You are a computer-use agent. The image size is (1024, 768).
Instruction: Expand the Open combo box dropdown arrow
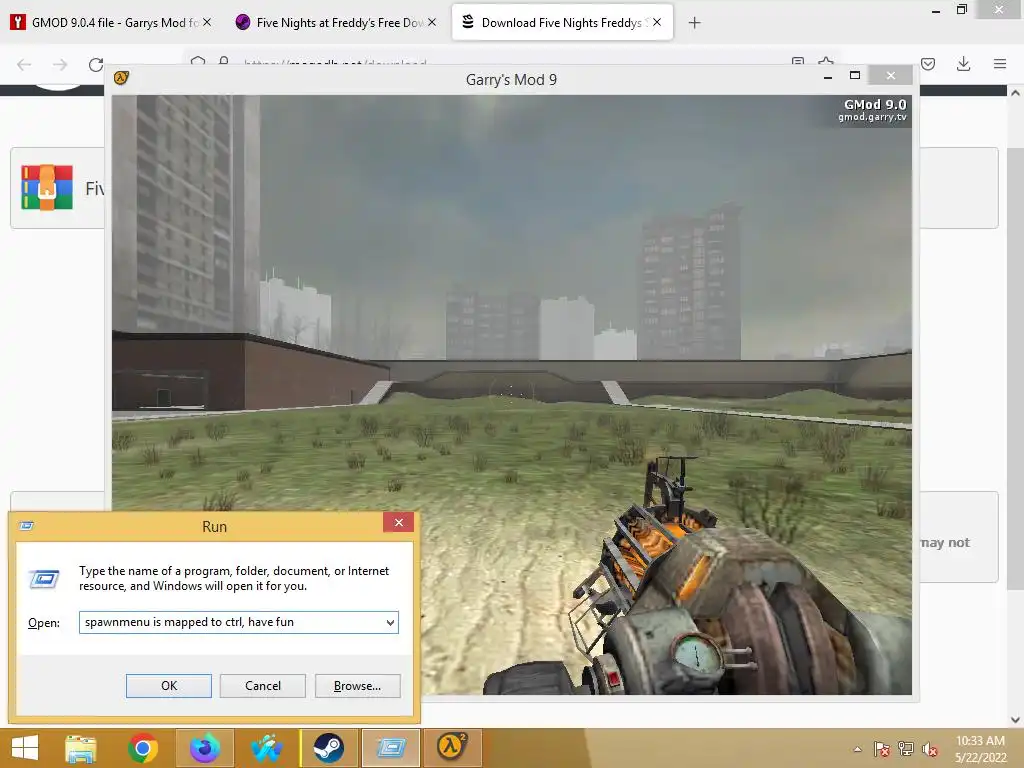click(390, 622)
